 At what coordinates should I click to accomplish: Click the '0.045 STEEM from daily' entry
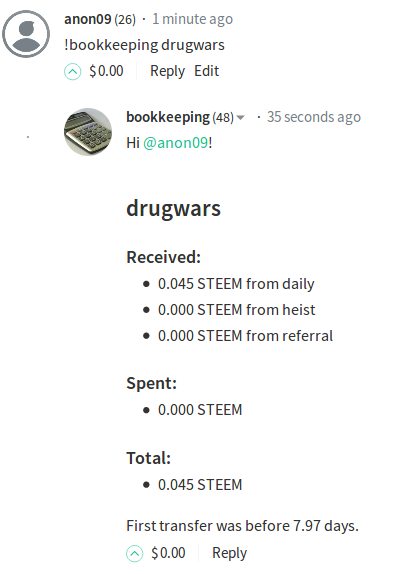pyautogui.click(x=236, y=284)
